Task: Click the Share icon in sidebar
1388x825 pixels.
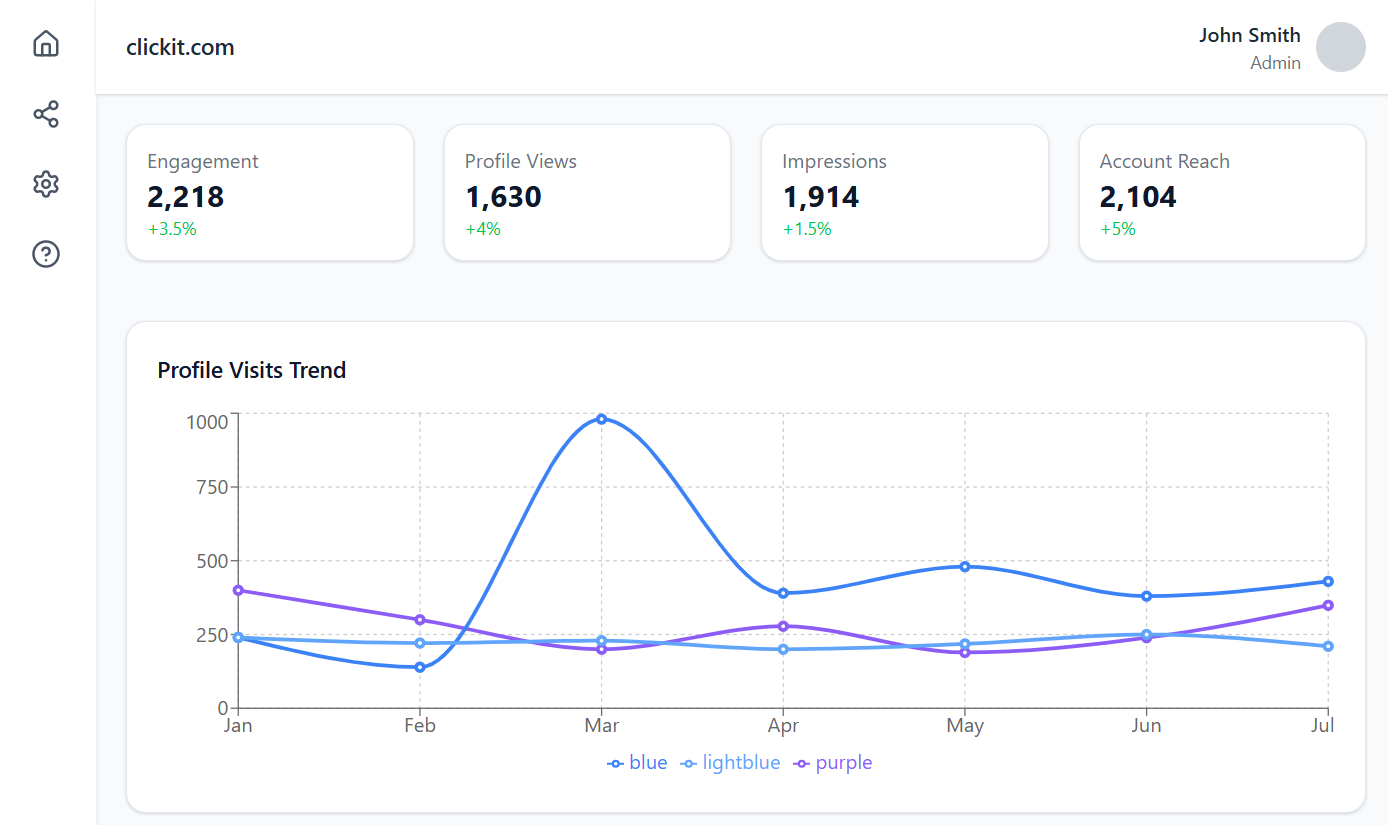Action: click(x=46, y=114)
